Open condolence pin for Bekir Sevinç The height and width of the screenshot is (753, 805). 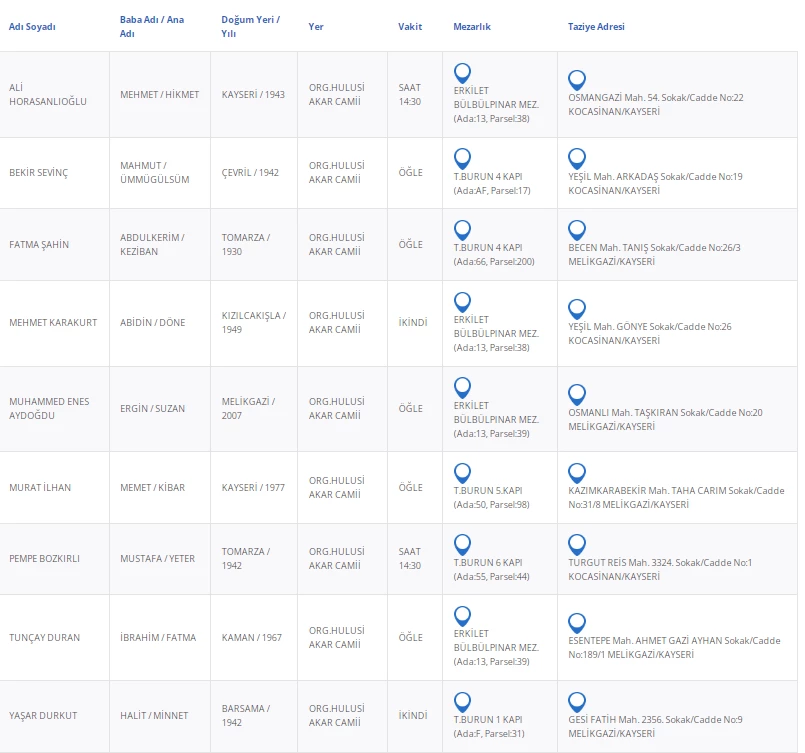click(x=576, y=159)
